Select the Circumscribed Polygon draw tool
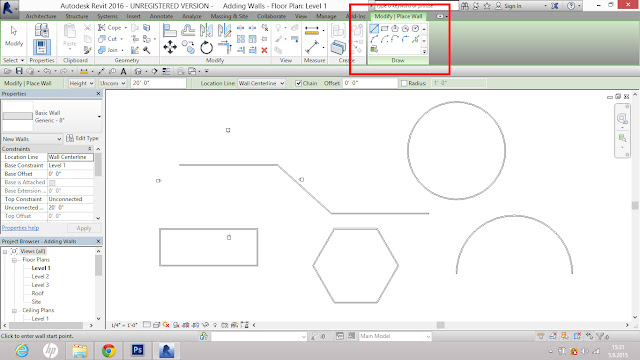Screen dimensions: 640x360 coord(405,29)
